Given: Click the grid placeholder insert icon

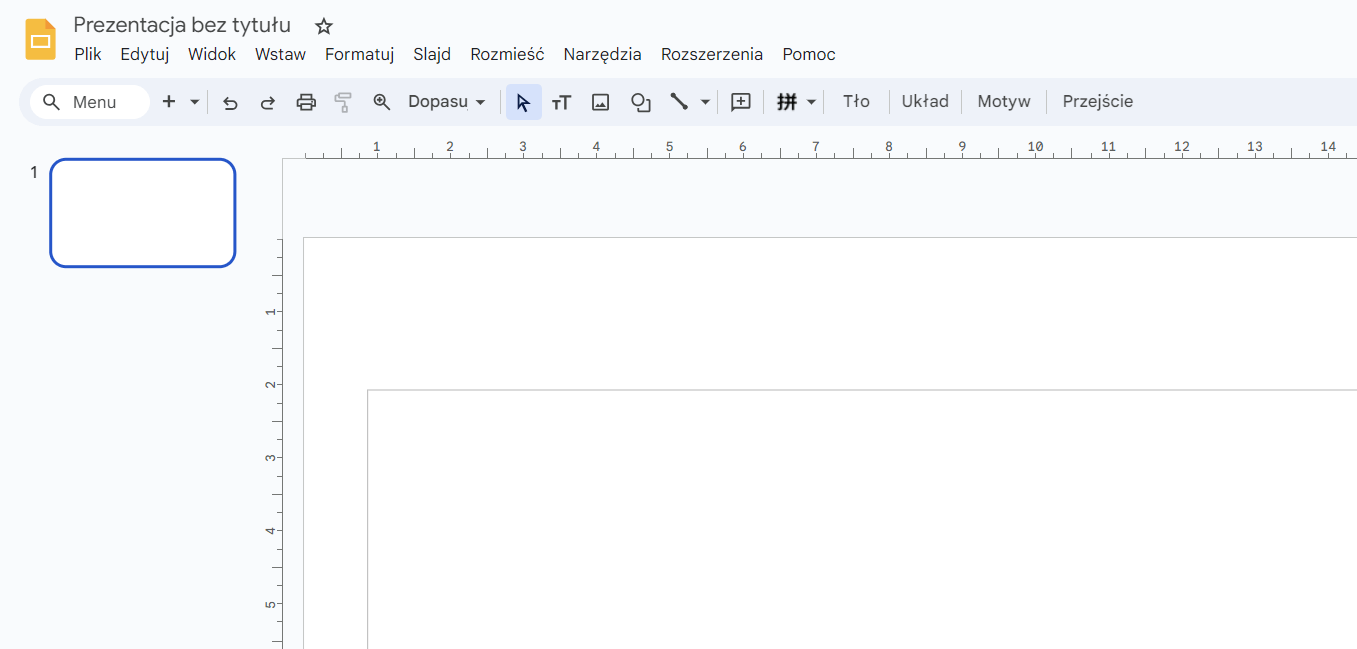Looking at the screenshot, I should [787, 102].
